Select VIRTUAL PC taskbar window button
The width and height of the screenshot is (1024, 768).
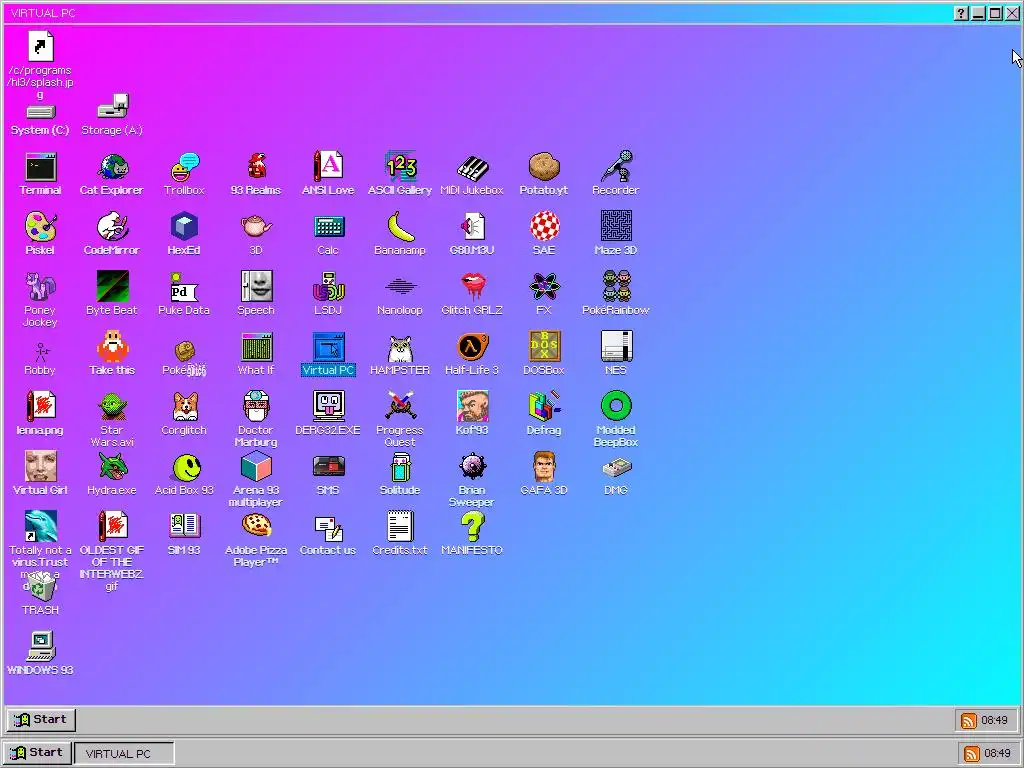(124, 753)
